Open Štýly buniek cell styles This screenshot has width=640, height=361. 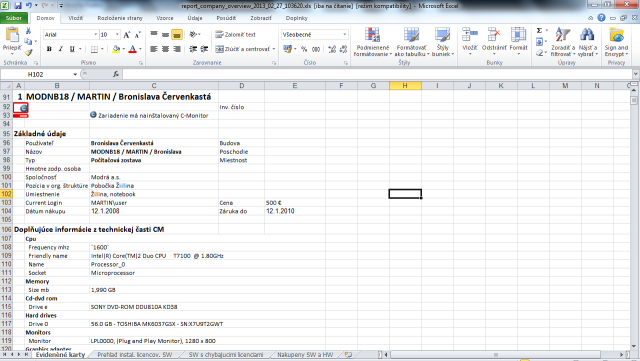point(442,42)
